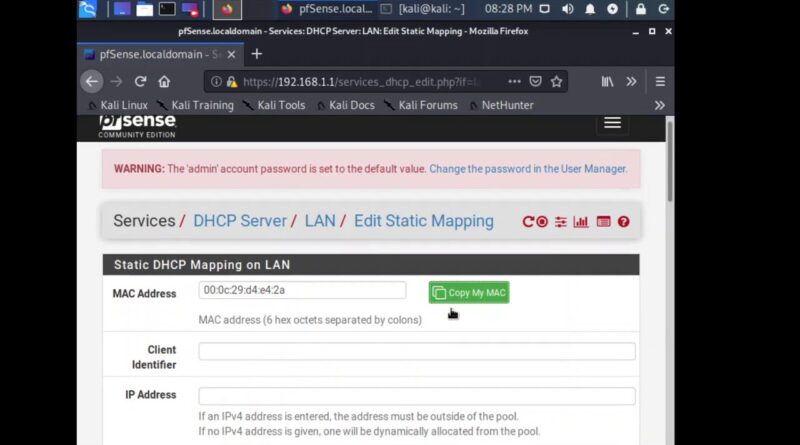The image size is (800, 445).
Task: Open the pfSense hamburger navigation menu
Action: 612,123
